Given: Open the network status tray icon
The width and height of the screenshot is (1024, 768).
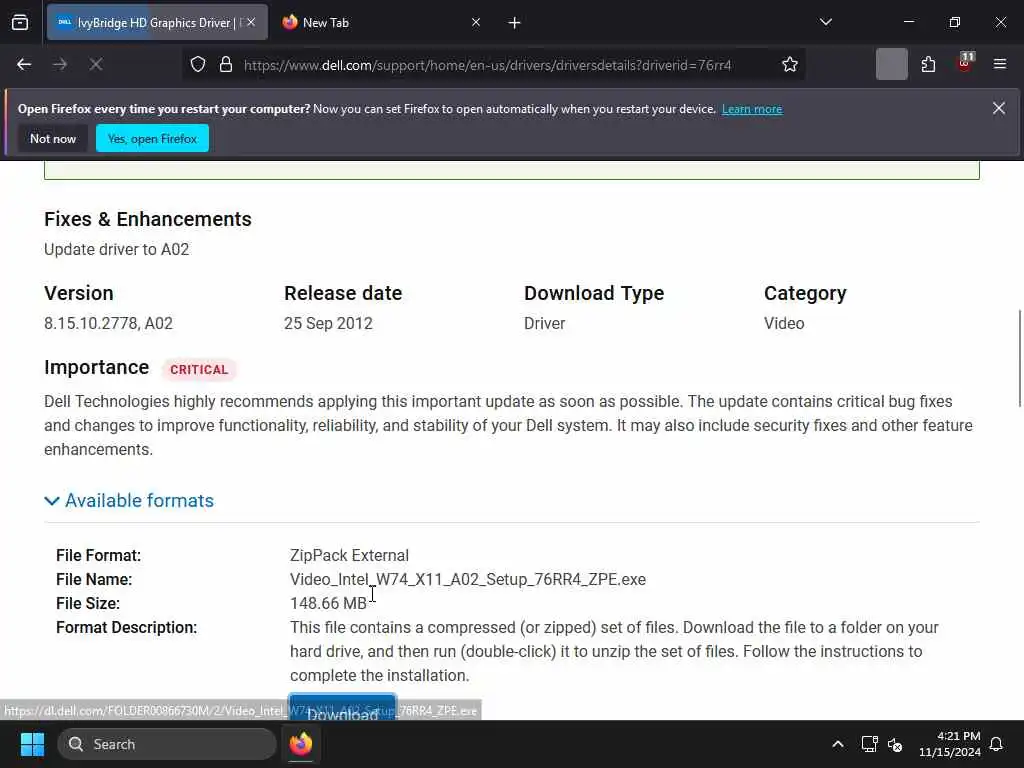Looking at the screenshot, I should point(869,744).
